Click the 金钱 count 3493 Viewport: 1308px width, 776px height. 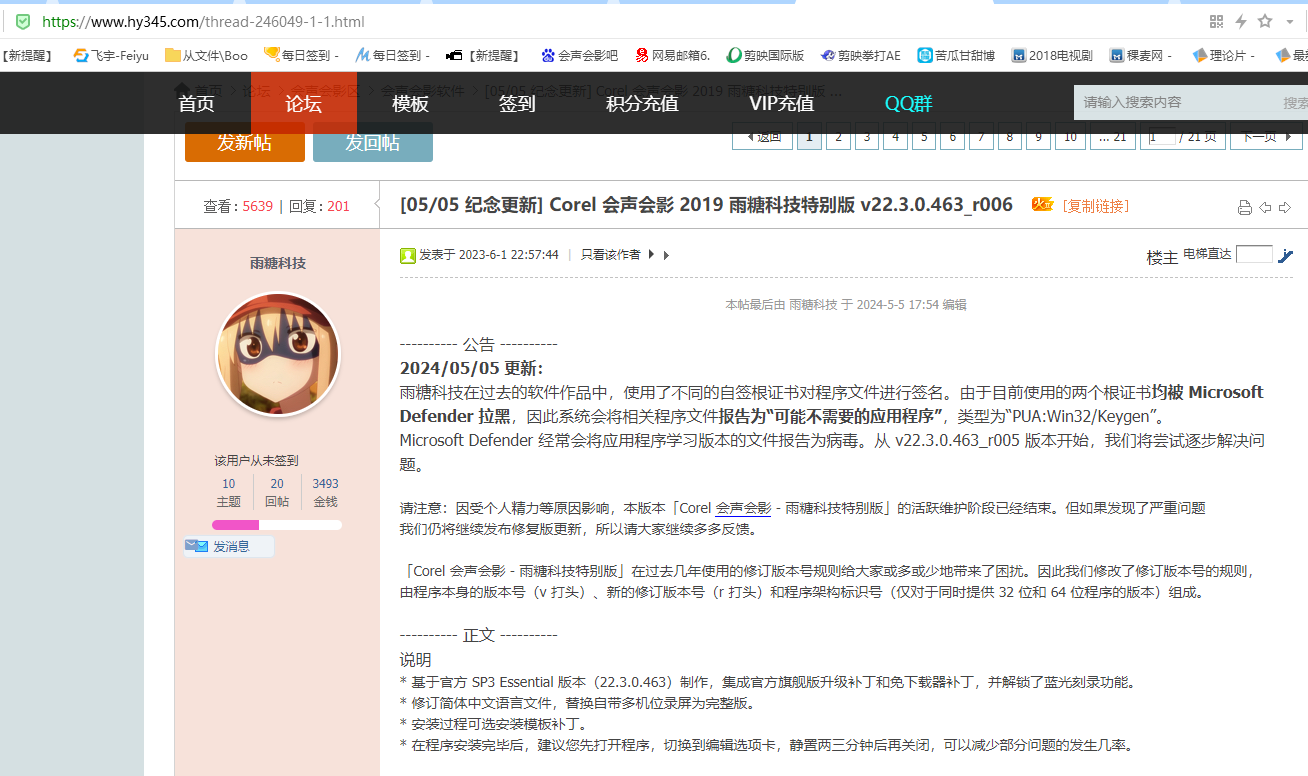pyautogui.click(x=325, y=484)
